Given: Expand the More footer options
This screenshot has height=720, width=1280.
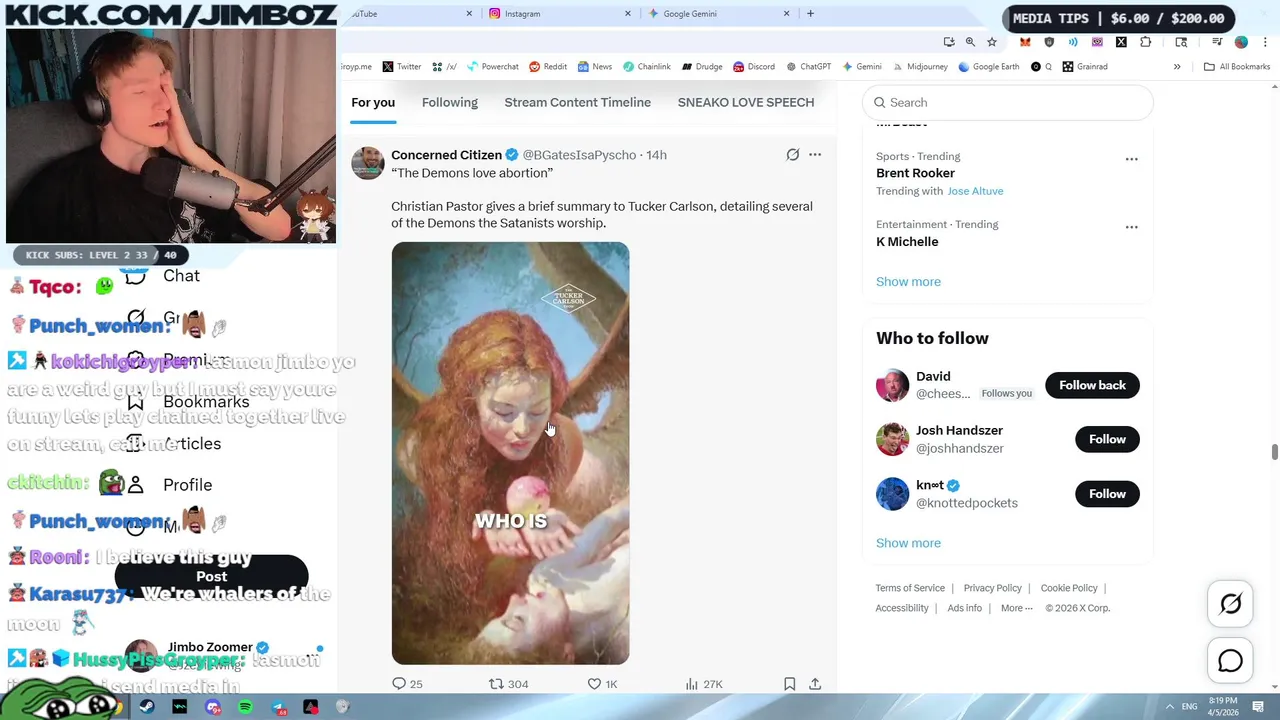Looking at the screenshot, I should 1016,608.
